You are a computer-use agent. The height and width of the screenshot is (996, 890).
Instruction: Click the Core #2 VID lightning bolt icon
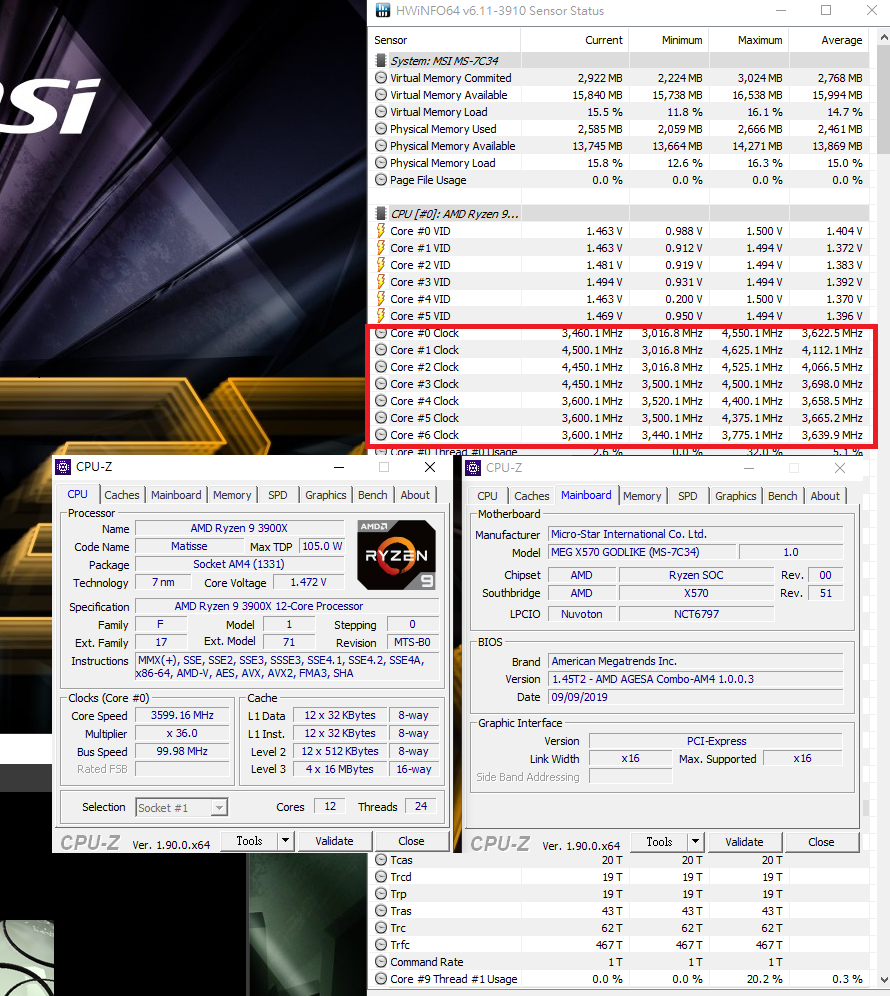pyautogui.click(x=381, y=265)
